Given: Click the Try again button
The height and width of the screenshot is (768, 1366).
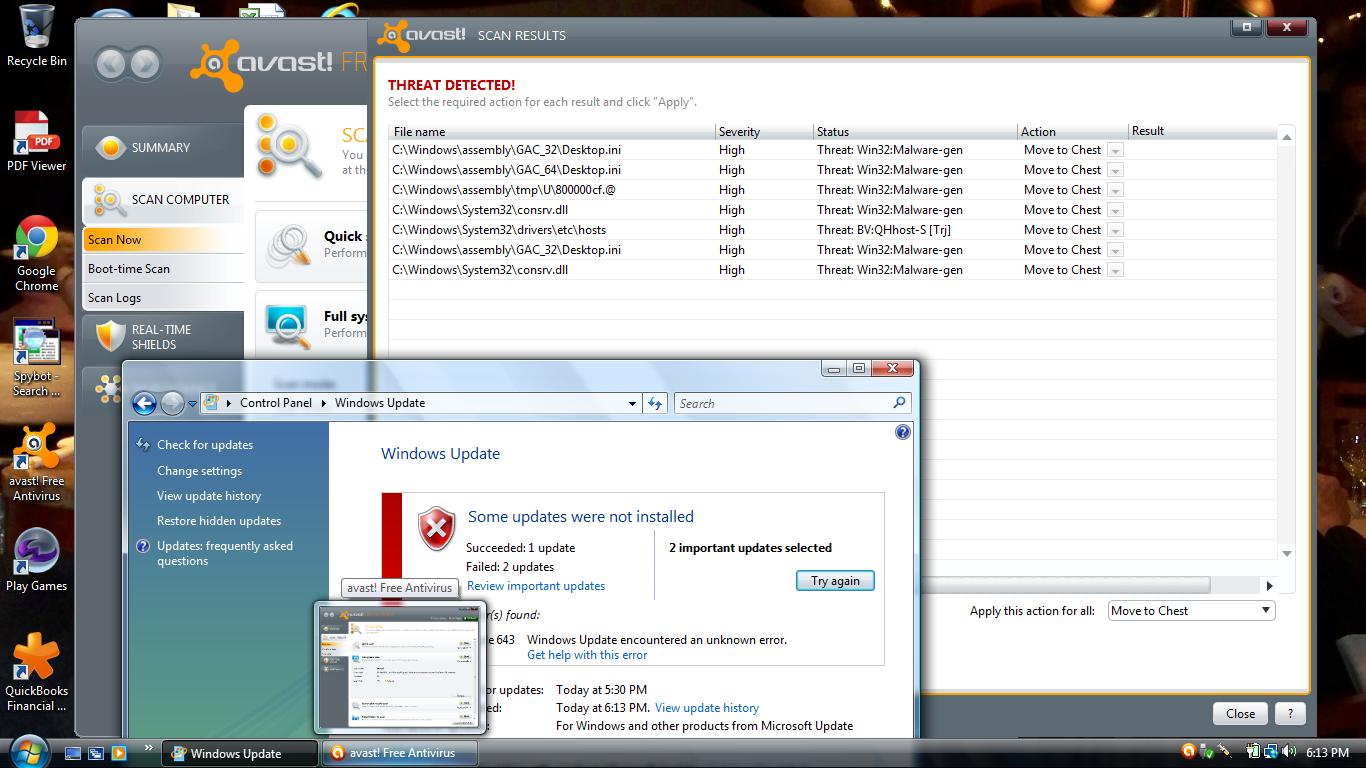Looking at the screenshot, I should click(x=835, y=581).
